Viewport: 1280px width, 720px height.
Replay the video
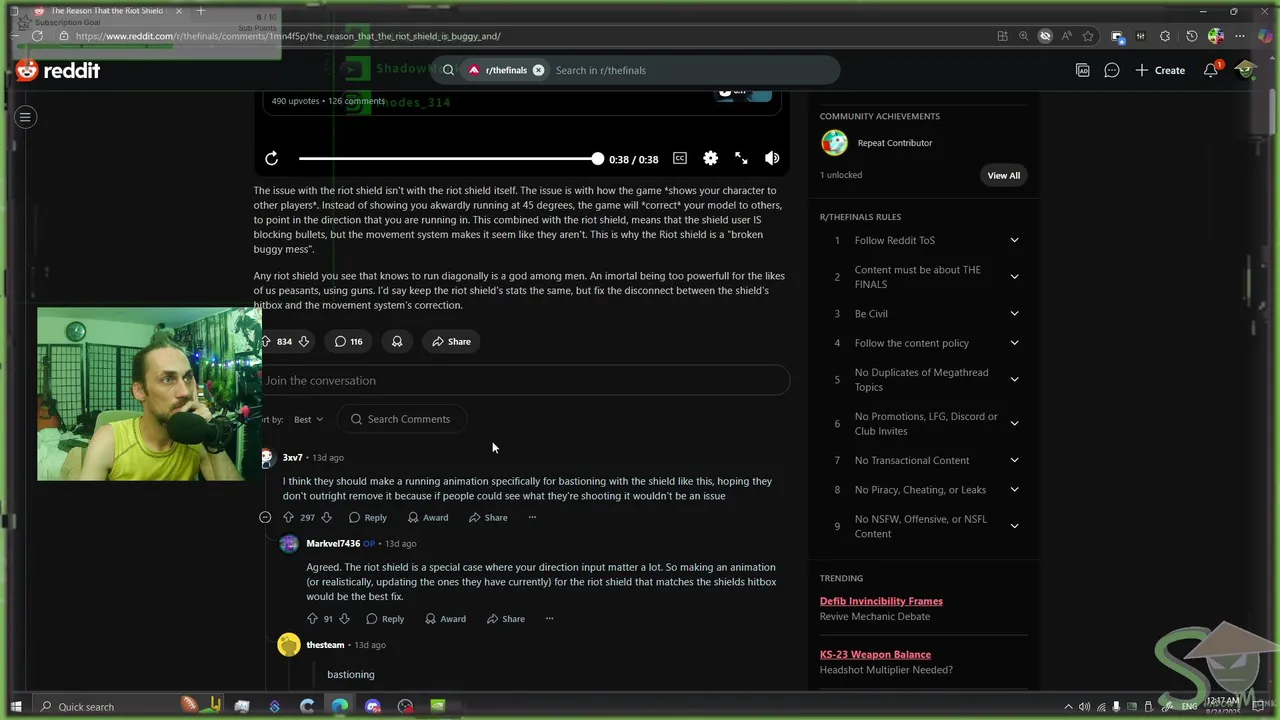[272, 158]
